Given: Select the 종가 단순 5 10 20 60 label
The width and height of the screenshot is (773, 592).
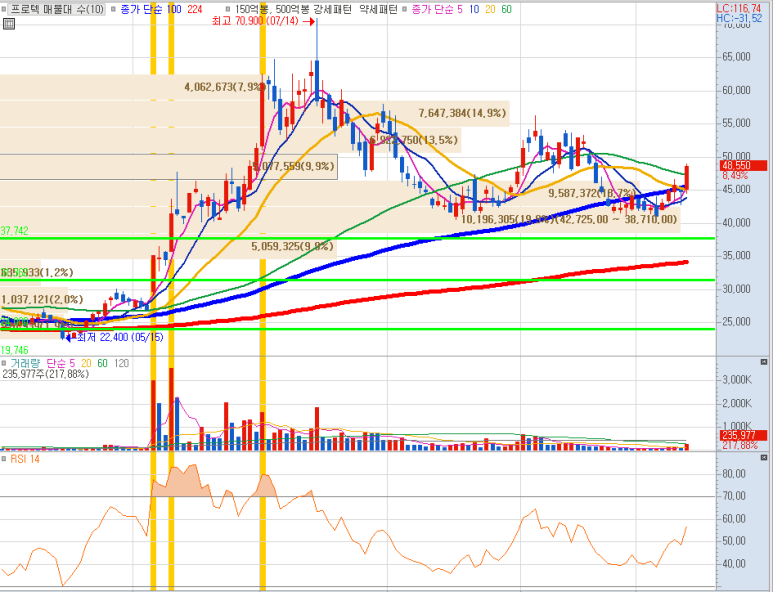Looking at the screenshot, I should [x=461, y=9].
